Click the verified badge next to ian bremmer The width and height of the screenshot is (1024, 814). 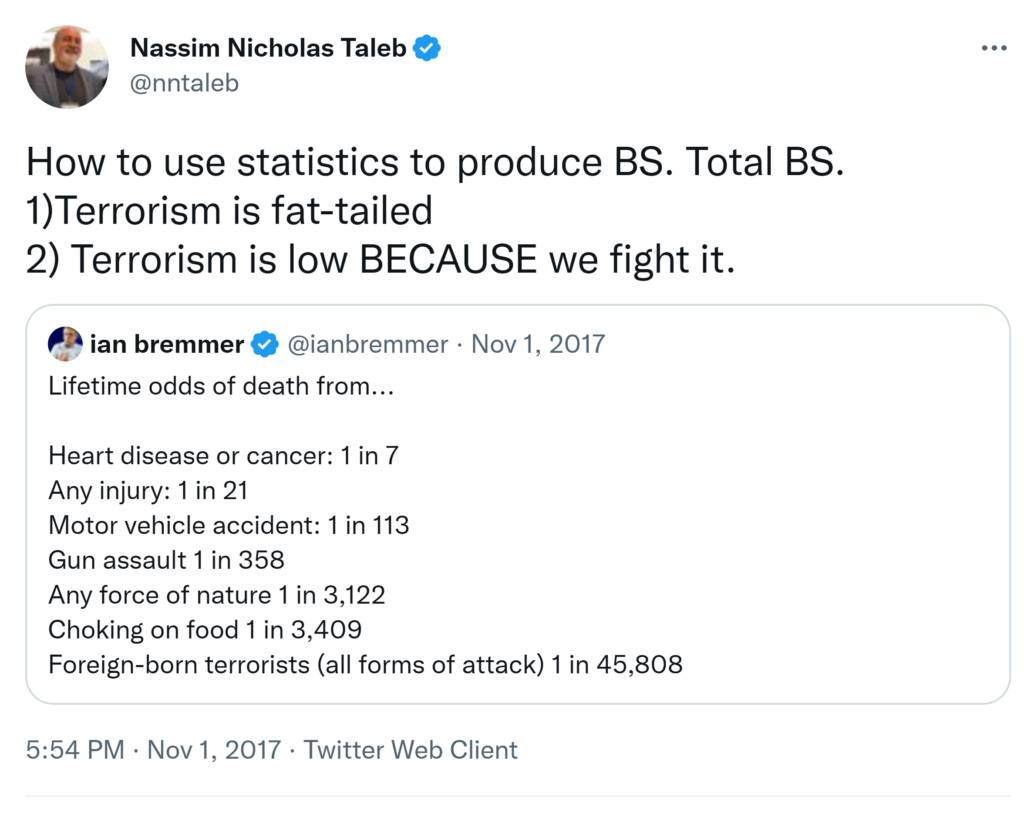264,345
